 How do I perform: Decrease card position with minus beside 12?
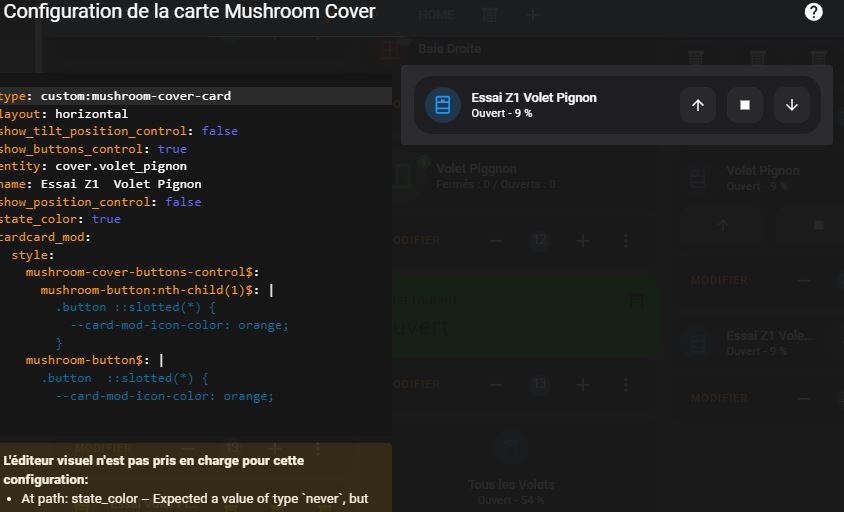pyautogui.click(x=496, y=241)
